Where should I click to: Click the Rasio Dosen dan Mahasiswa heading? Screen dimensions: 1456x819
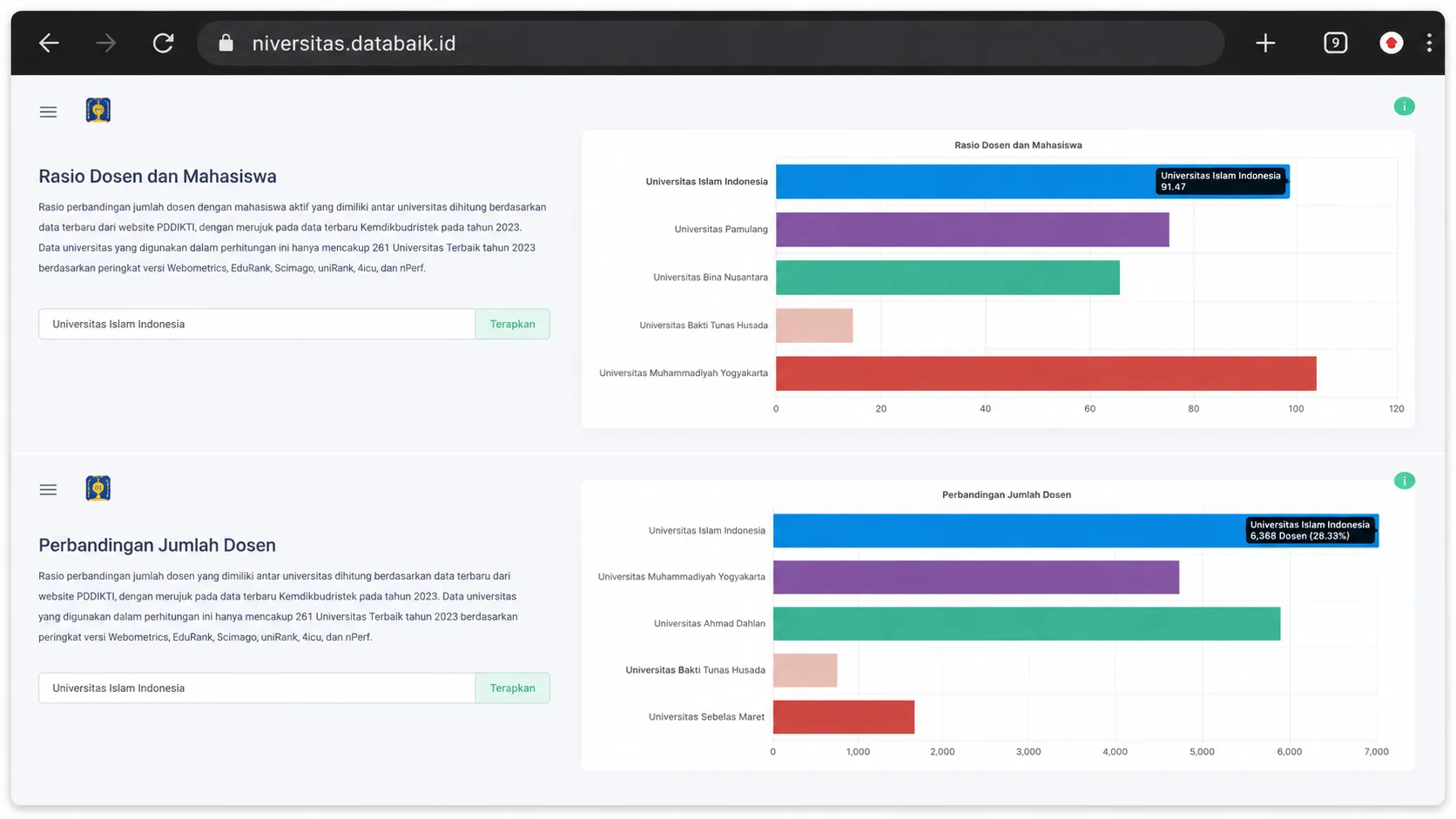pyautogui.click(x=158, y=176)
